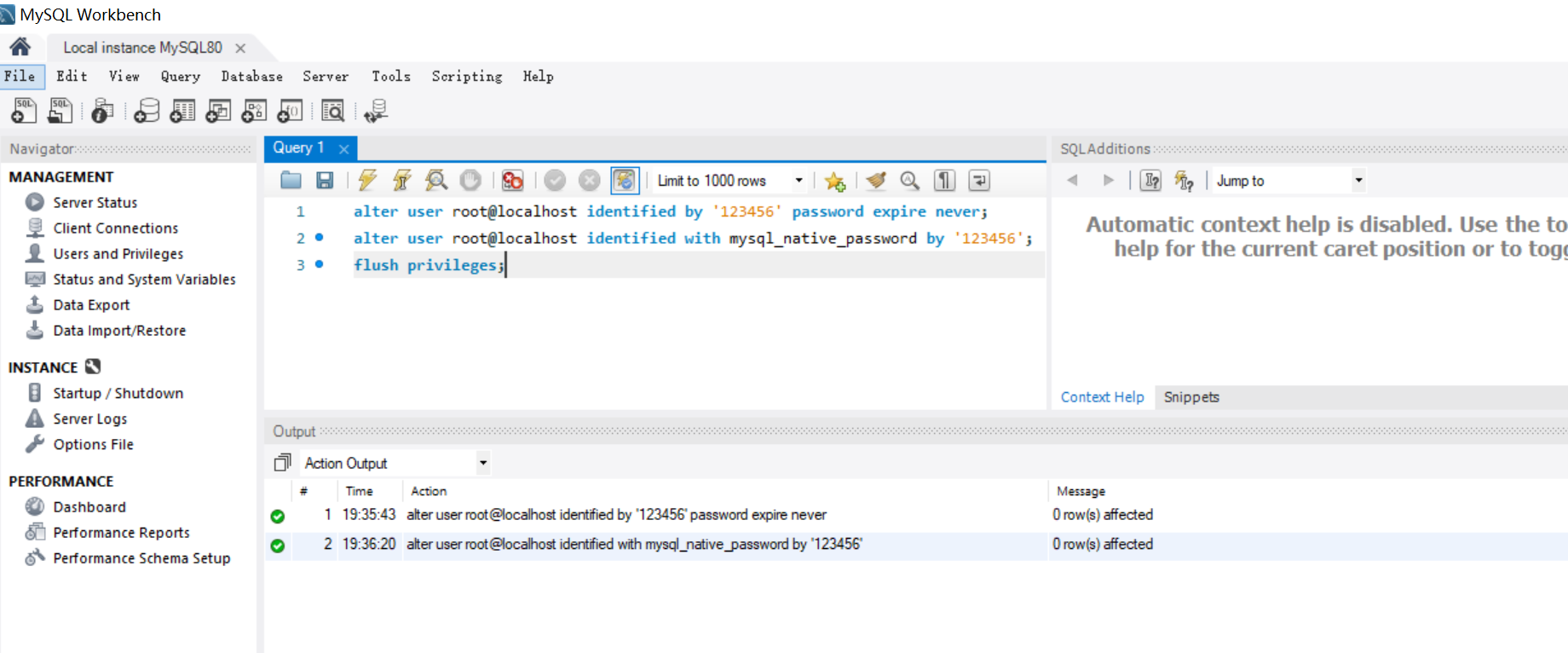The width and height of the screenshot is (1568, 653).
Task: Open Startup / Shutdown
Action: pyautogui.click(x=118, y=393)
